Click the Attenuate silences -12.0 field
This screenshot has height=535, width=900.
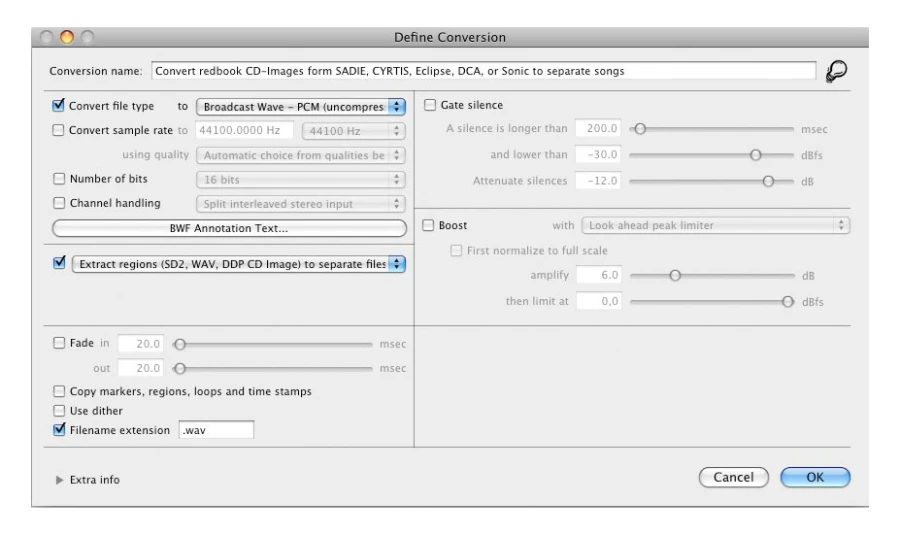(598, 181)
